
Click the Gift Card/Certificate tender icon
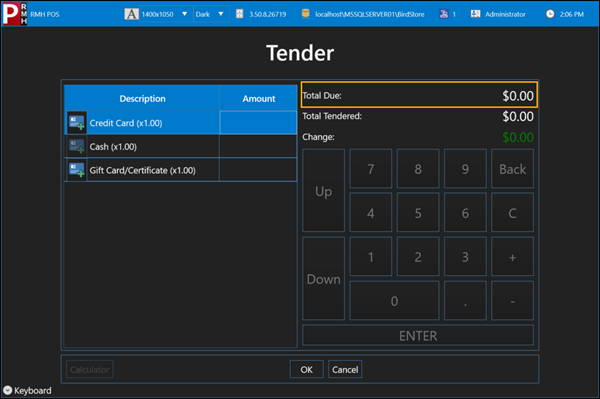pyautogui.click(x=77, y=170)
